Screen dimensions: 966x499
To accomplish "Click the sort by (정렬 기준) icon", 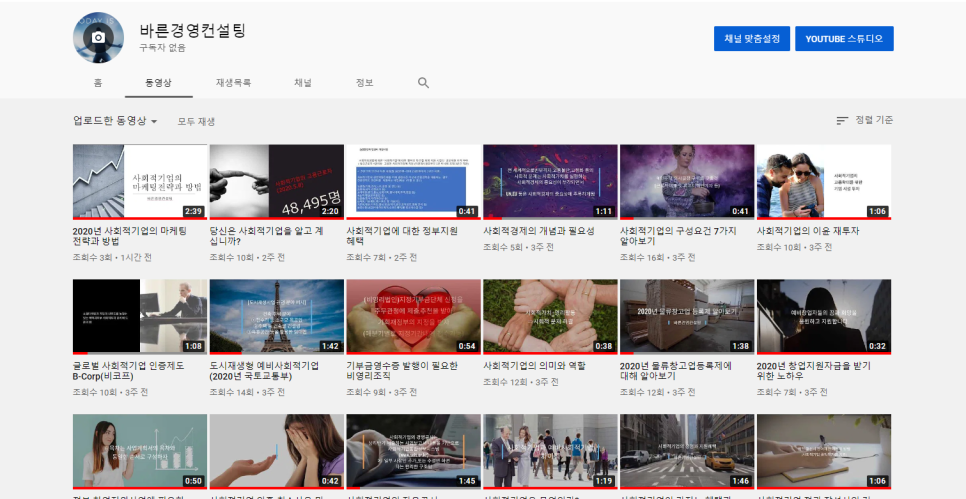I will [842, 121].
